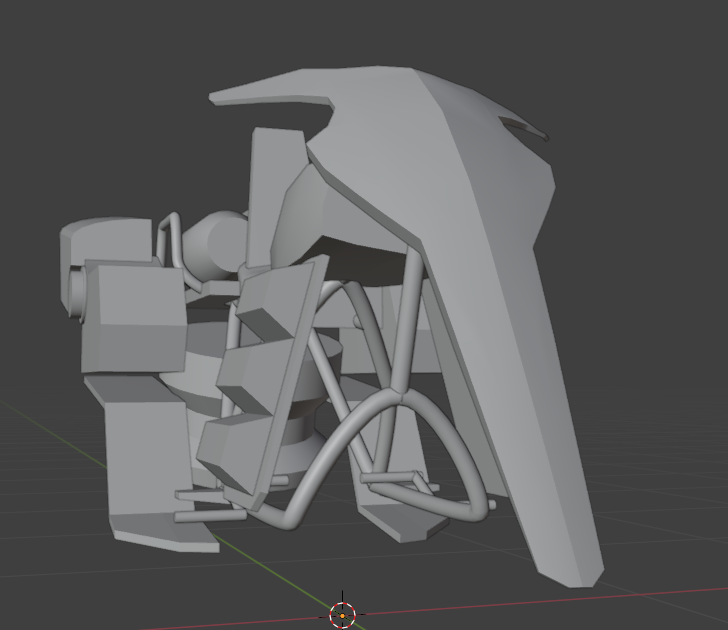Select the stepped slanted panel with three boxes

267,381
